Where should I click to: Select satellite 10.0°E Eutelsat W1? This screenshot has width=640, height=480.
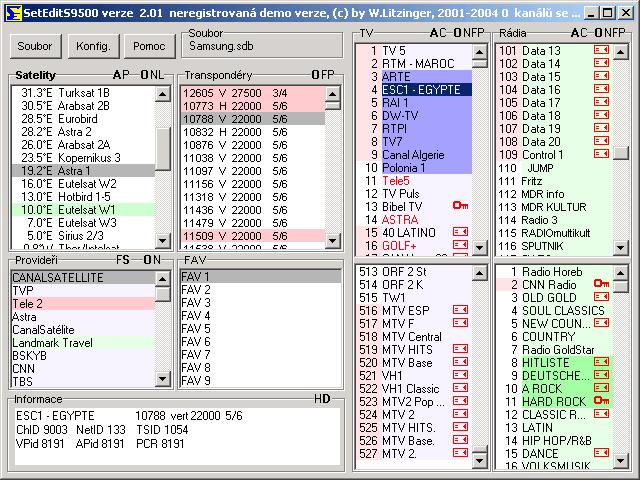click(x=83, y=210)
